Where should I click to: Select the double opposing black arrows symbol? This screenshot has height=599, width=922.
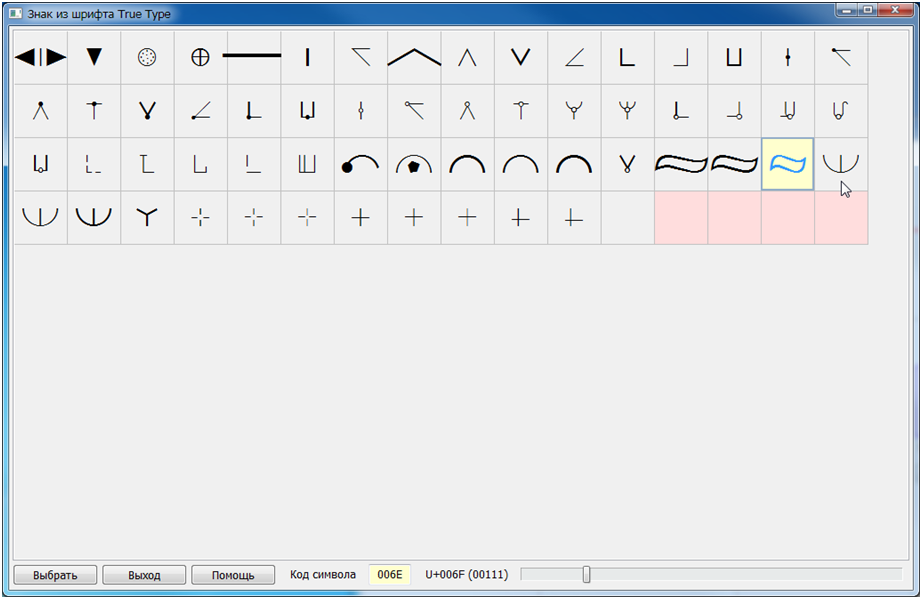tap(40, 57)
